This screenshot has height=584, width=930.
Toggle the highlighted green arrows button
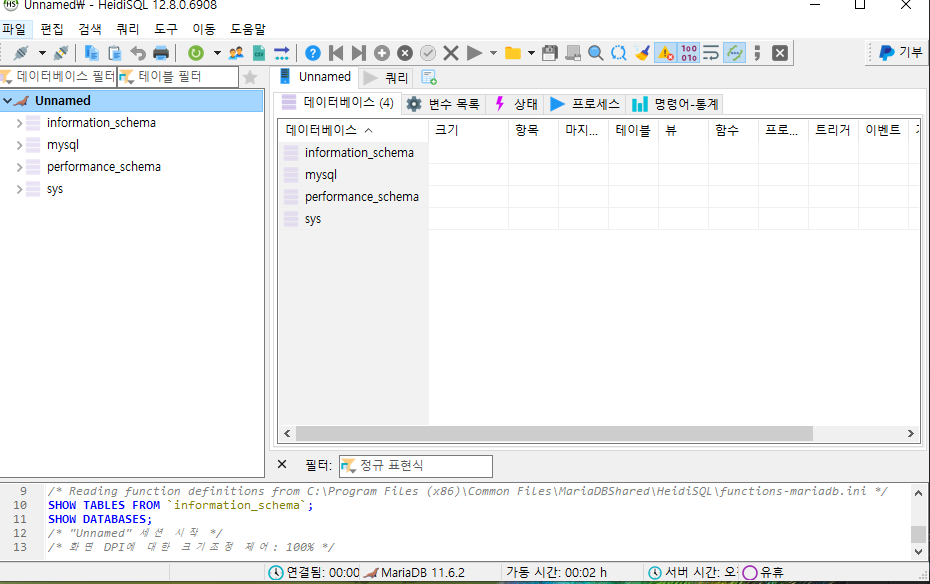(734, 53)
